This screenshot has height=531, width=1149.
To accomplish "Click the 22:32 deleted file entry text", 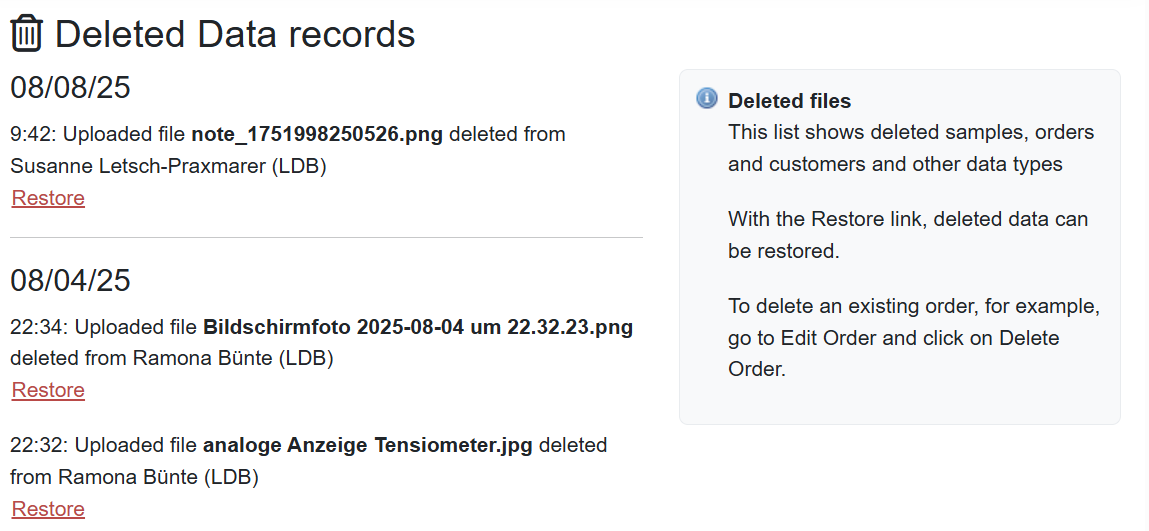I will 309,461.
